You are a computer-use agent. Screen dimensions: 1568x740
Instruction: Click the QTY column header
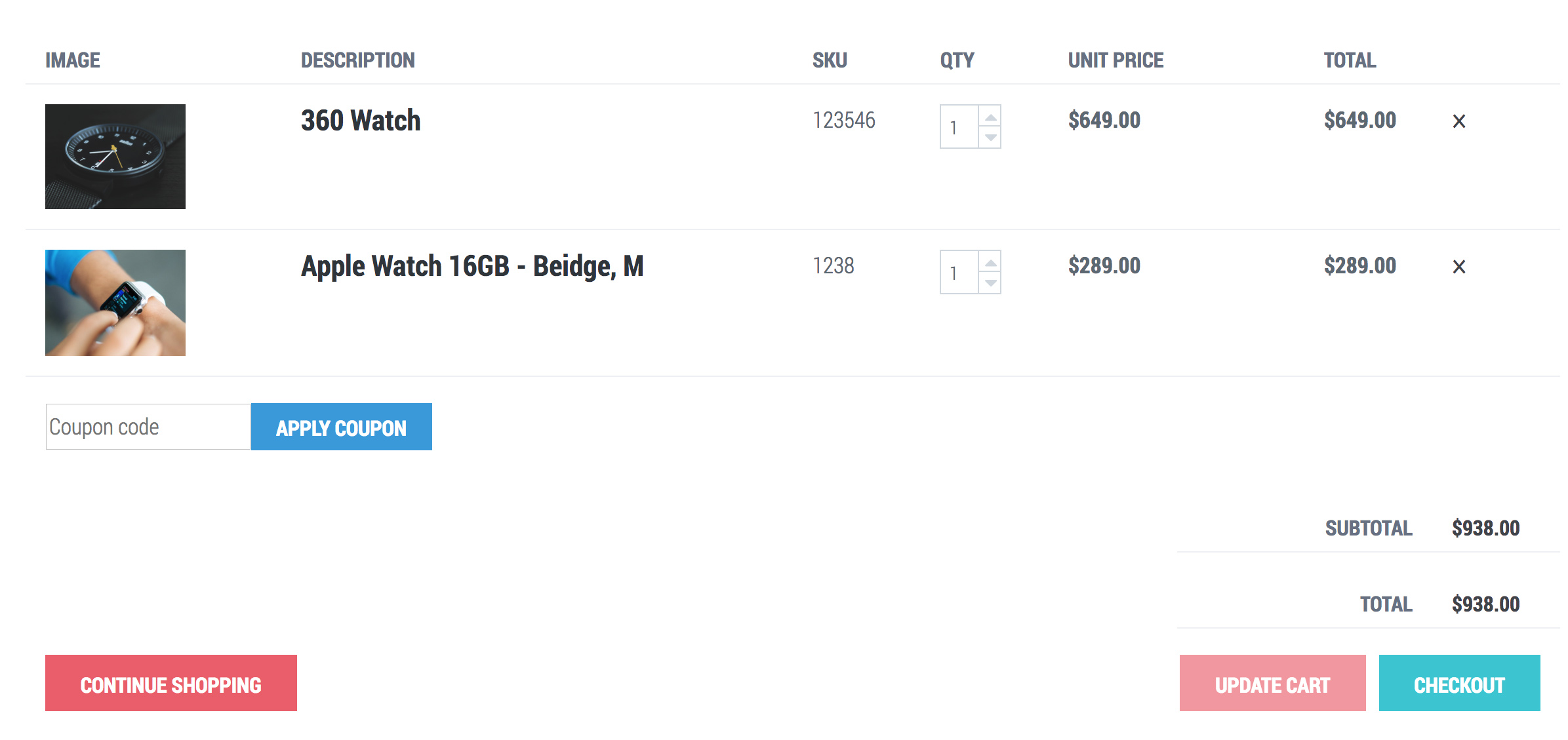[x=957, y=60]
